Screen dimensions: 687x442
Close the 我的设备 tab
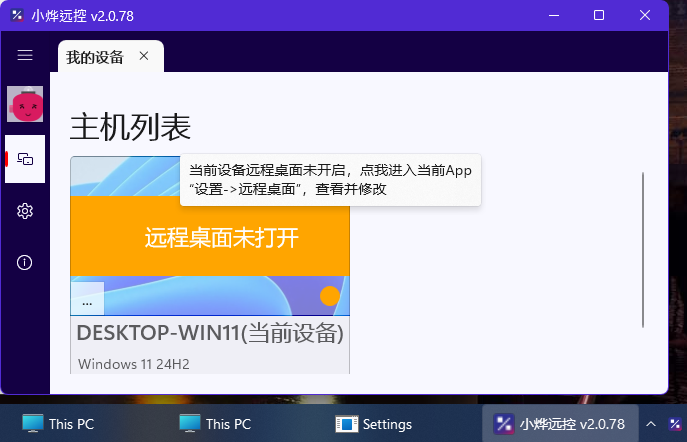(144, 56)
